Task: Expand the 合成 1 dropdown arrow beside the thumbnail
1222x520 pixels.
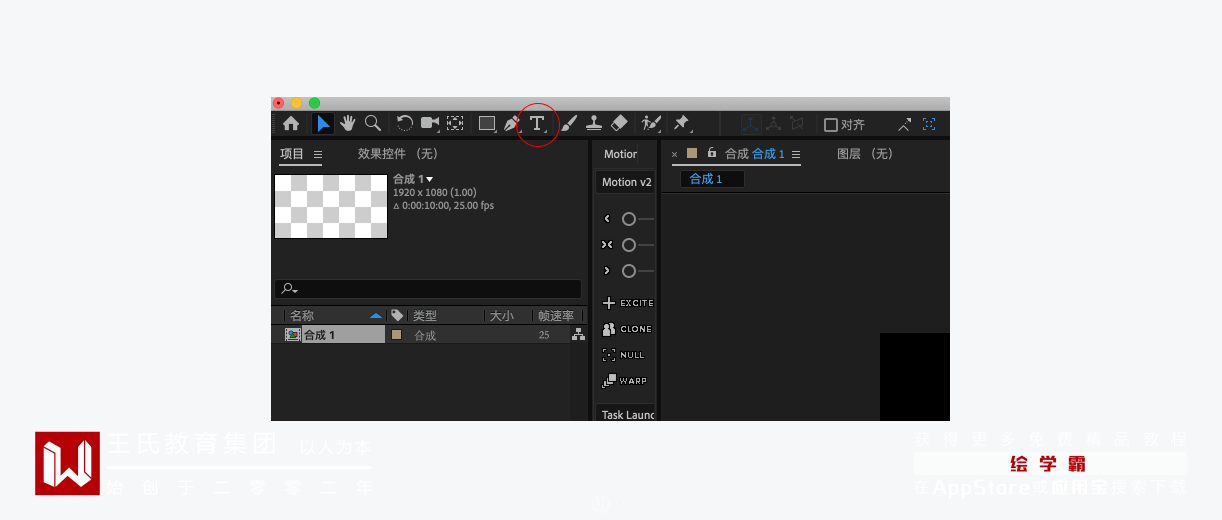Action: (x=430, y=179)
